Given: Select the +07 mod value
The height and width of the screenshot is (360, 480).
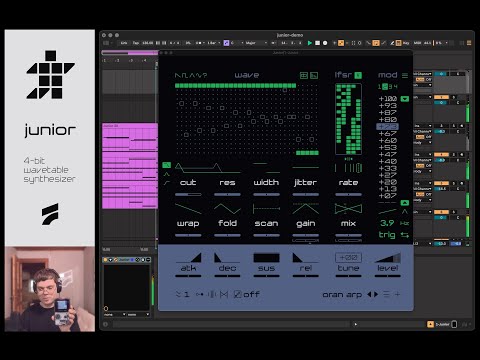Looking at the screenshot, I should (388, 196).
